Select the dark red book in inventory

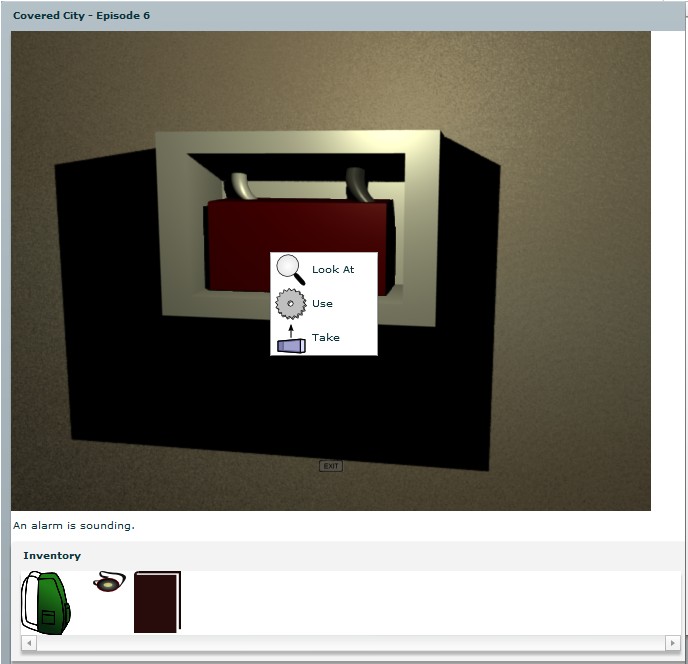pyautogui.click(x=157, y=602)
